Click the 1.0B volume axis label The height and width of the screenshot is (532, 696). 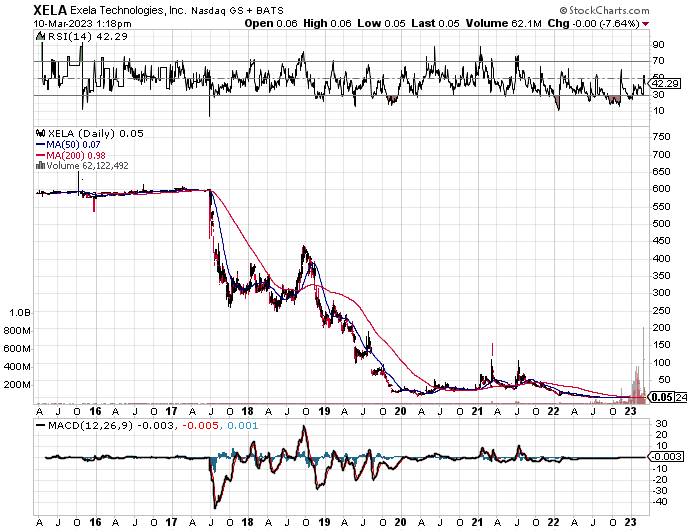pos(20,313)
